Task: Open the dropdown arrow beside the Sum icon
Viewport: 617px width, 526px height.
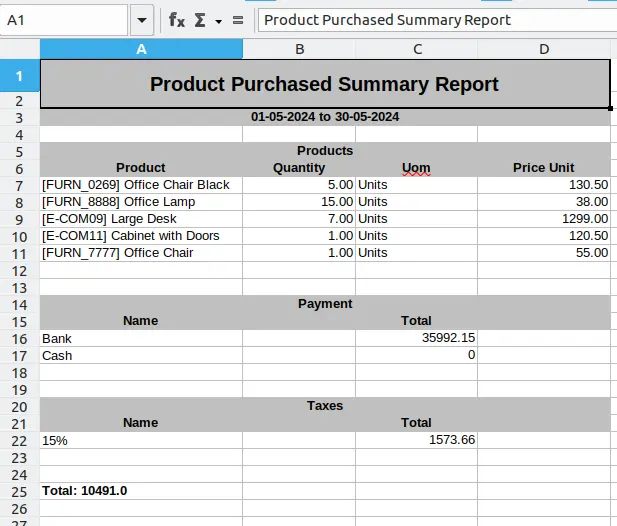Action: click(x=218, y=20)
